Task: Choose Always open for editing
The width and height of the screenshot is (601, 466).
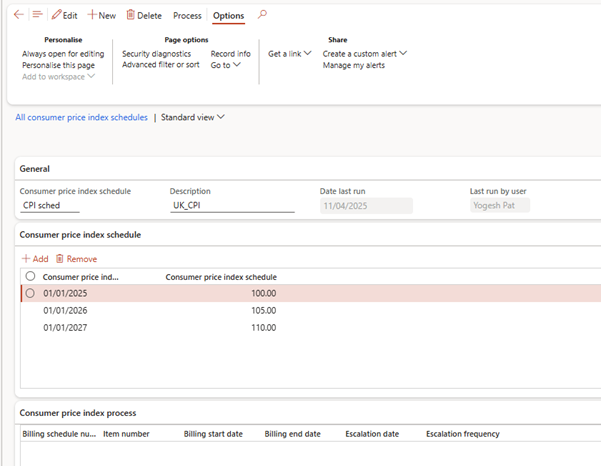Action: tap(63, 54)
